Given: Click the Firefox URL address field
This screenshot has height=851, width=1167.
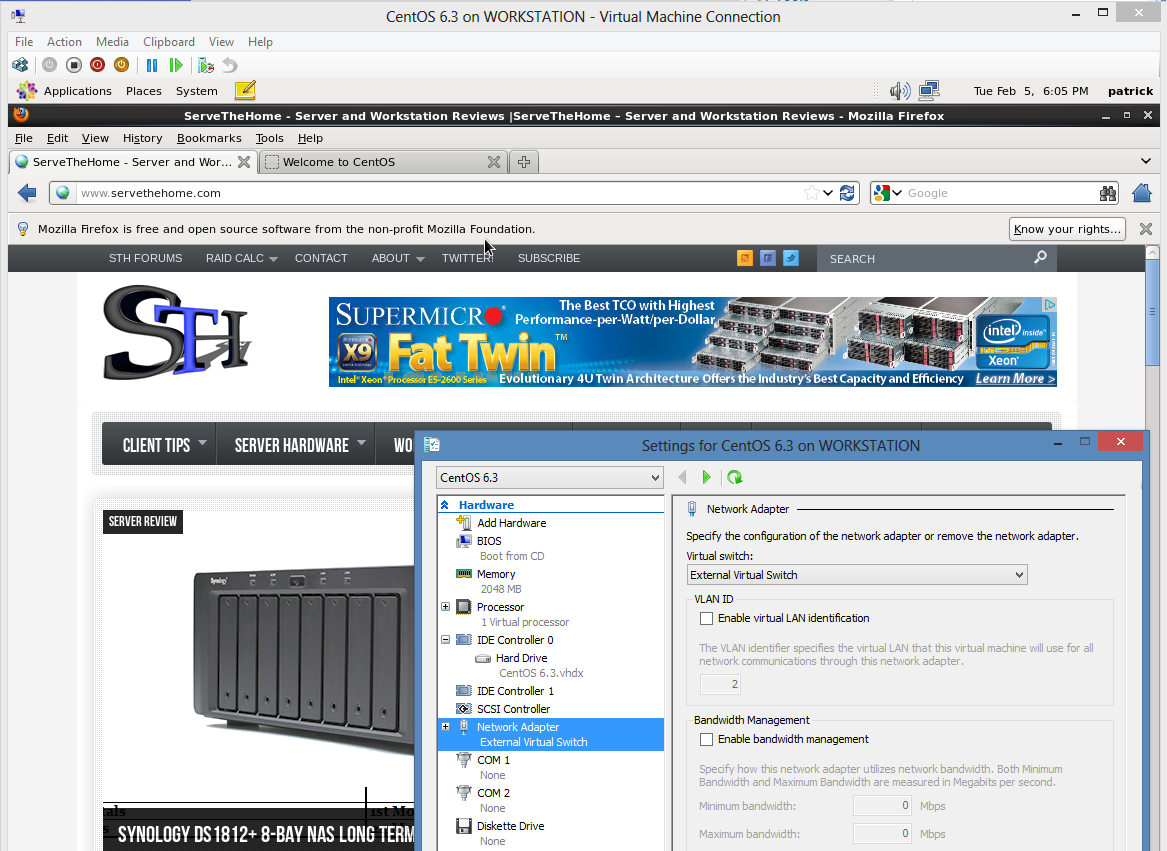Looking at the screenshot, I should point(440,193).
